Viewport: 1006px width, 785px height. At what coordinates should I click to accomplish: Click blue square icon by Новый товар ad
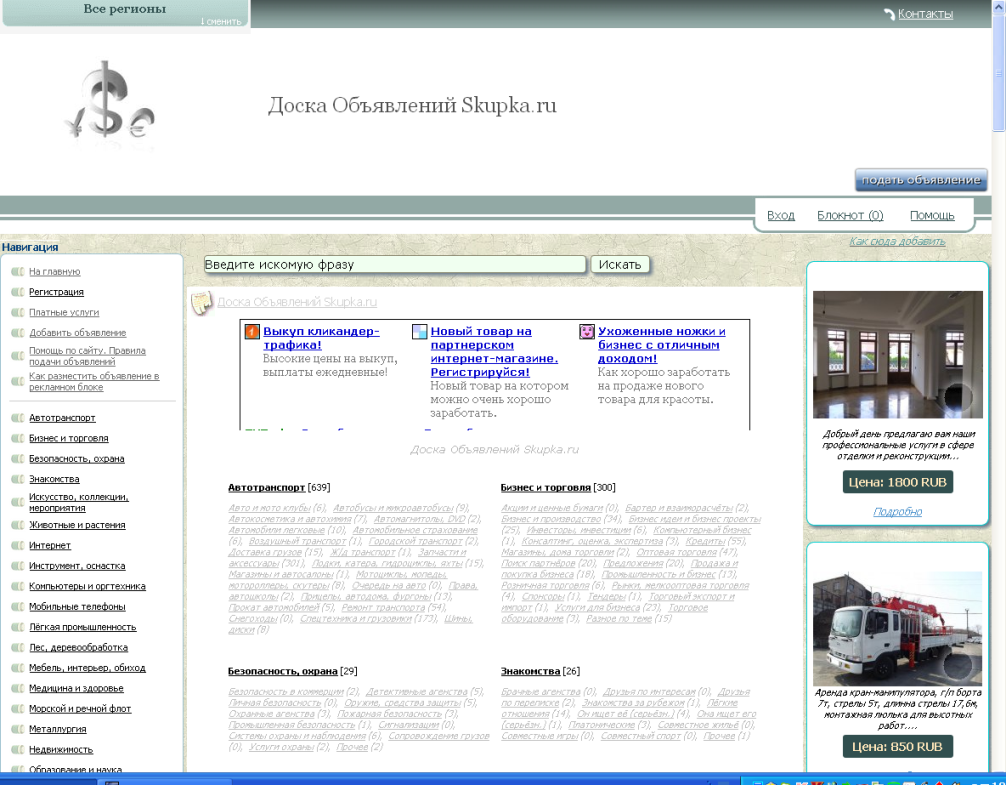click(420, 332)
